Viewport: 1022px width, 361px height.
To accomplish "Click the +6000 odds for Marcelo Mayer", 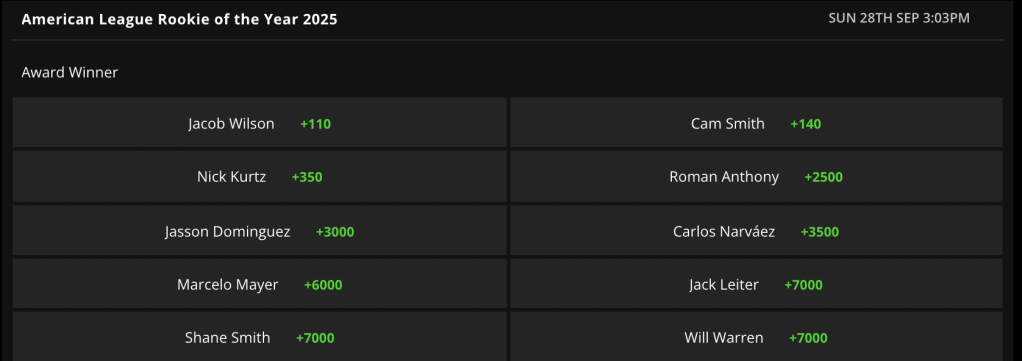I will click(x=323, y=285).
